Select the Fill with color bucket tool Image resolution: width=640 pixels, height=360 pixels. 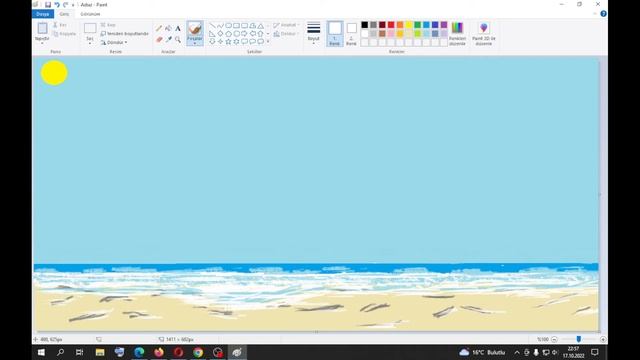click(x=168, y=28)
